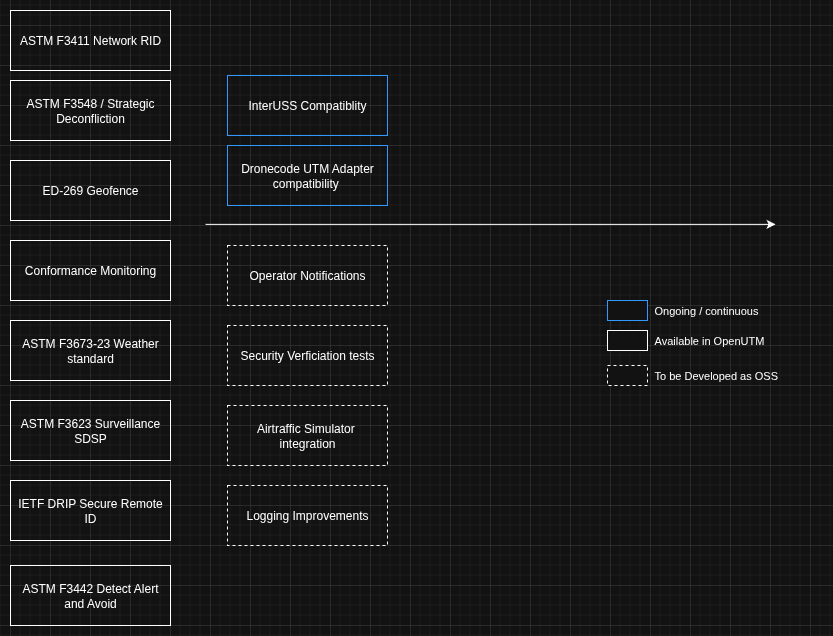Click the Security Verficiation tests box
833x636 pixels.
[x=307, y=355]
